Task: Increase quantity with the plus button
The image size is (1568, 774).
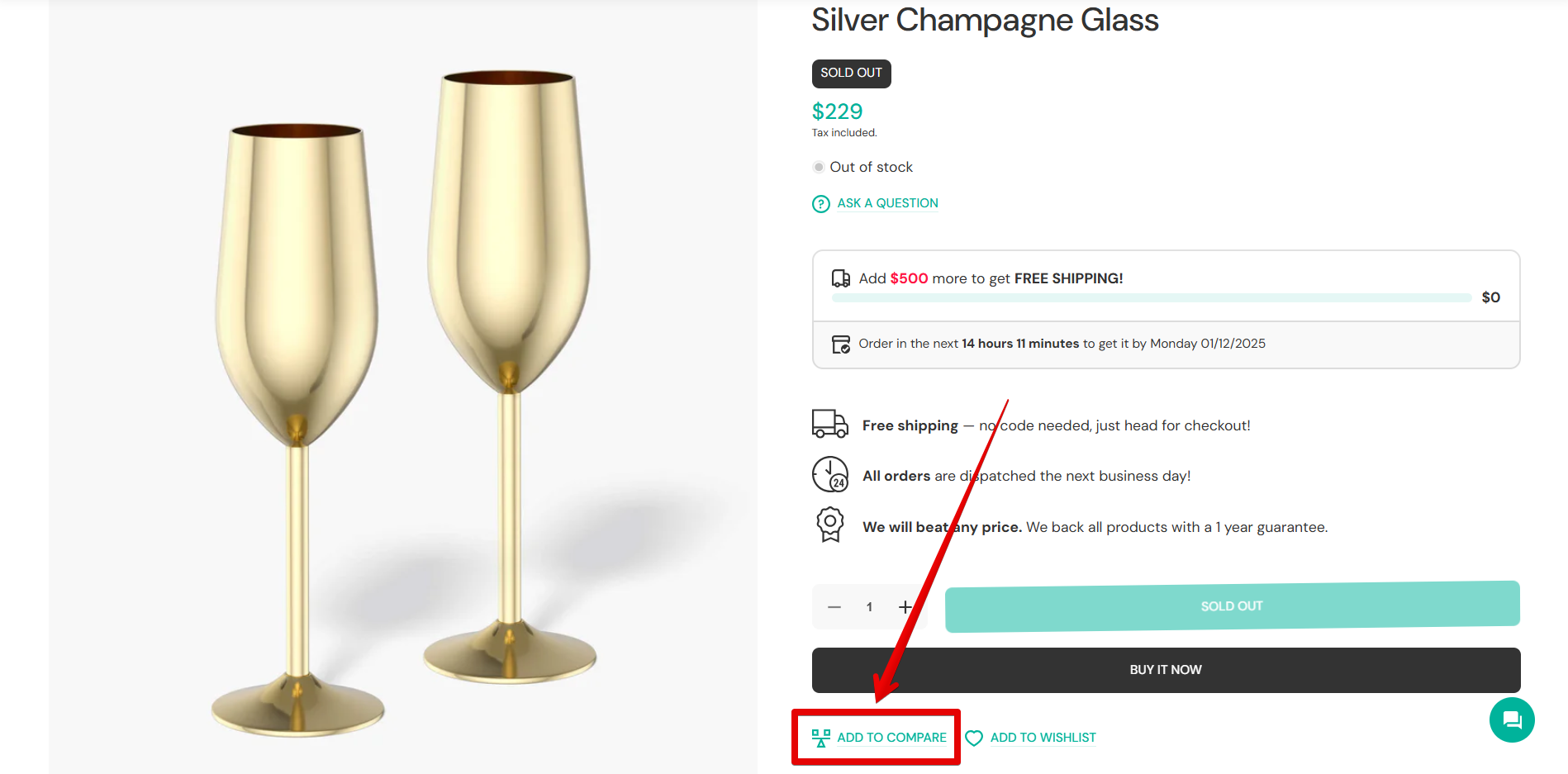Action: click(905, 607)
